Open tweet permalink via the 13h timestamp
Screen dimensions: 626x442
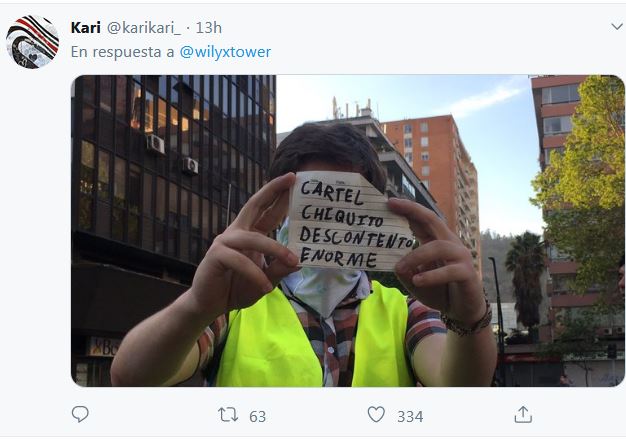(209, 28)
